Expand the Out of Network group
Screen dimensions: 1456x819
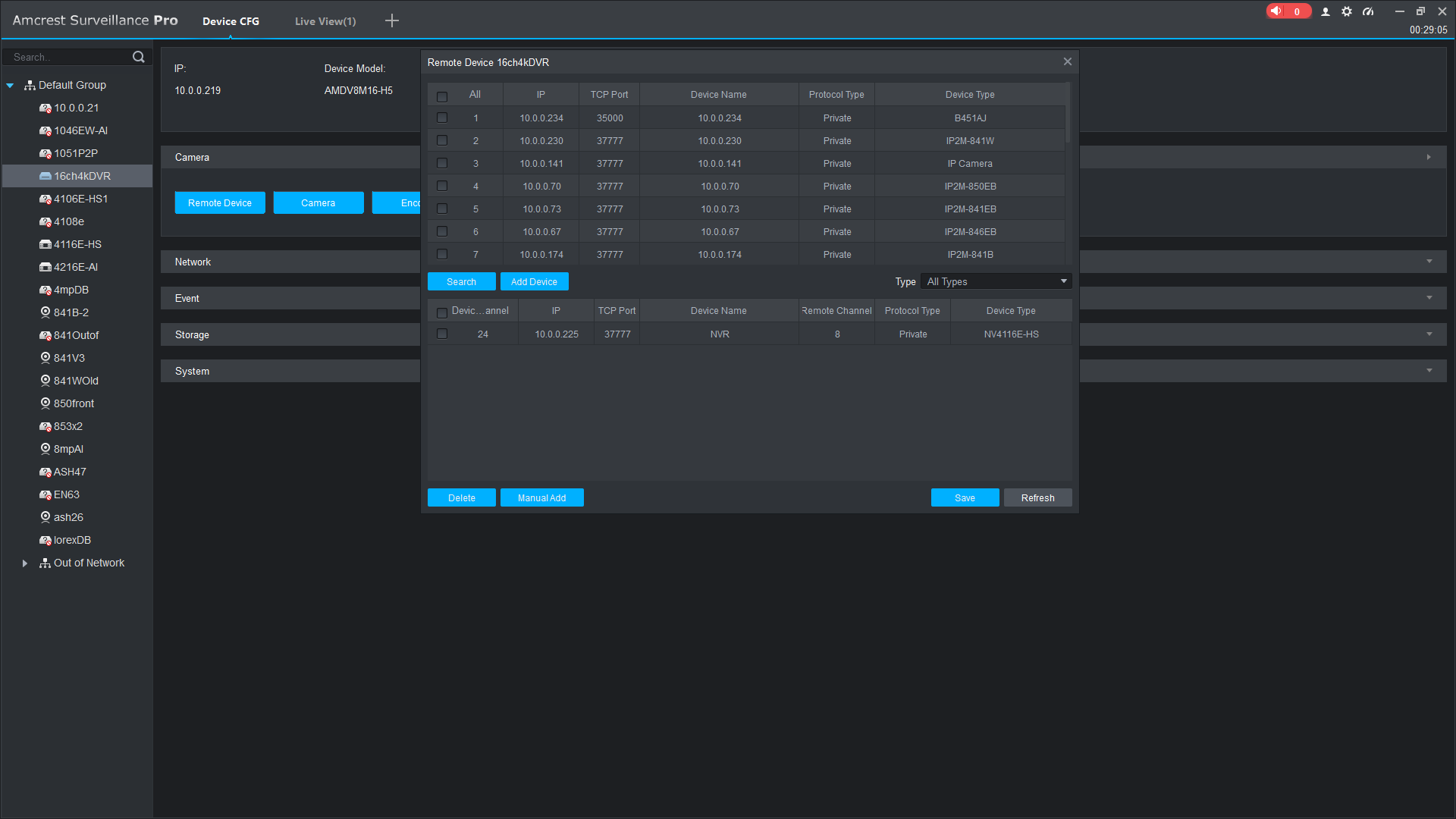pyautogui.click(x=25, y=563)
